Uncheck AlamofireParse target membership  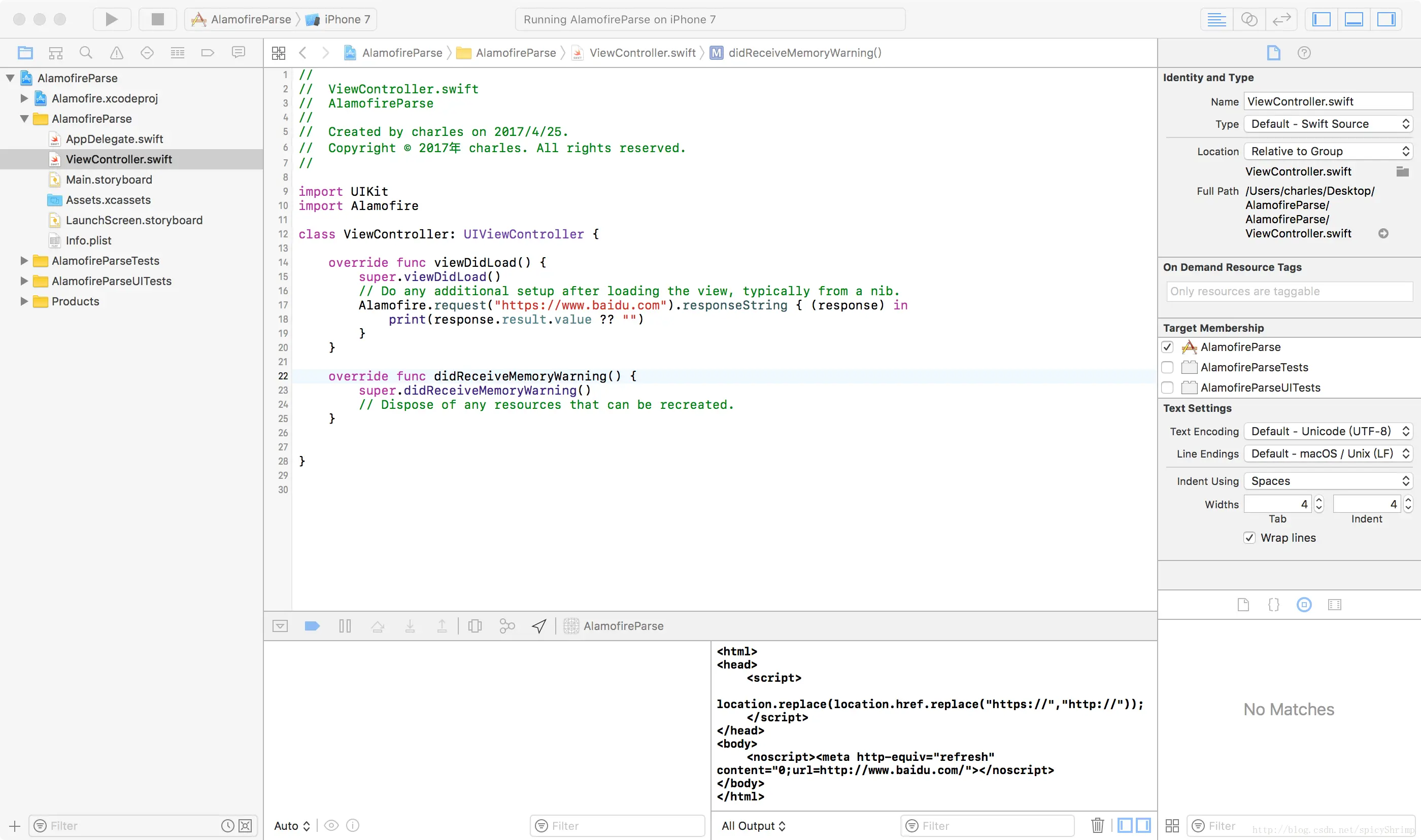1167,347
